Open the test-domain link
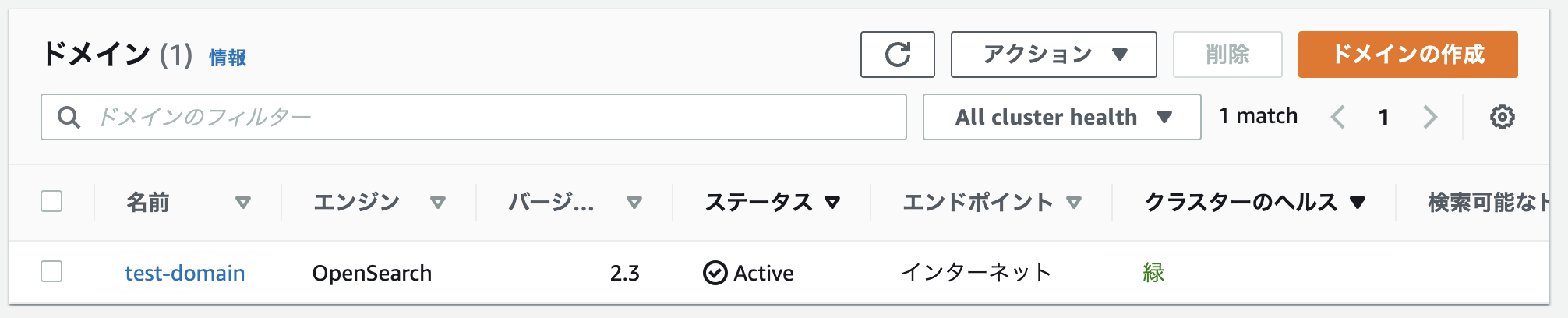 [x=185, y=273]
